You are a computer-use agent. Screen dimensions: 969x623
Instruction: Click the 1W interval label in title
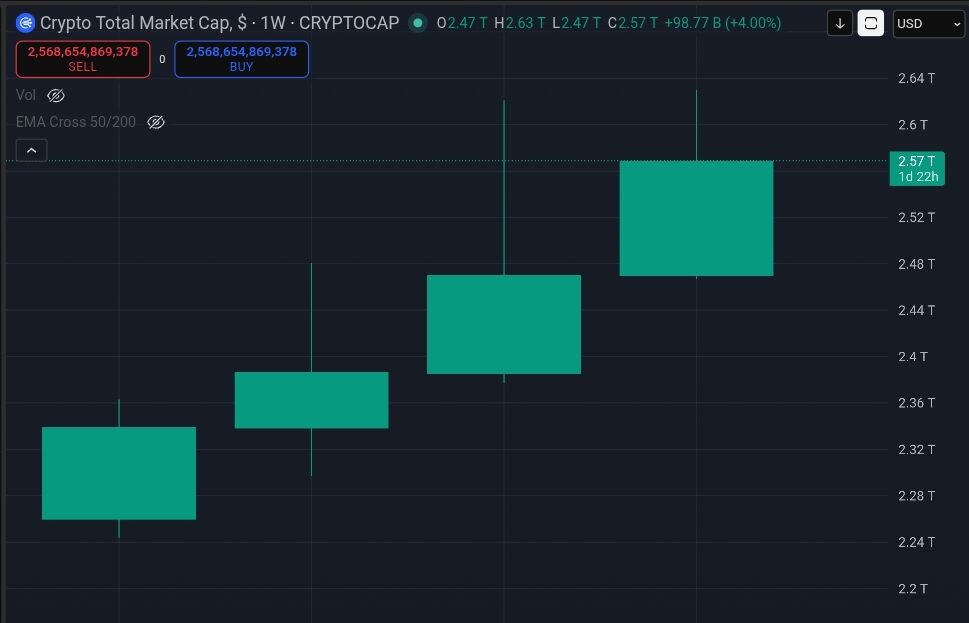click(273, 23)
